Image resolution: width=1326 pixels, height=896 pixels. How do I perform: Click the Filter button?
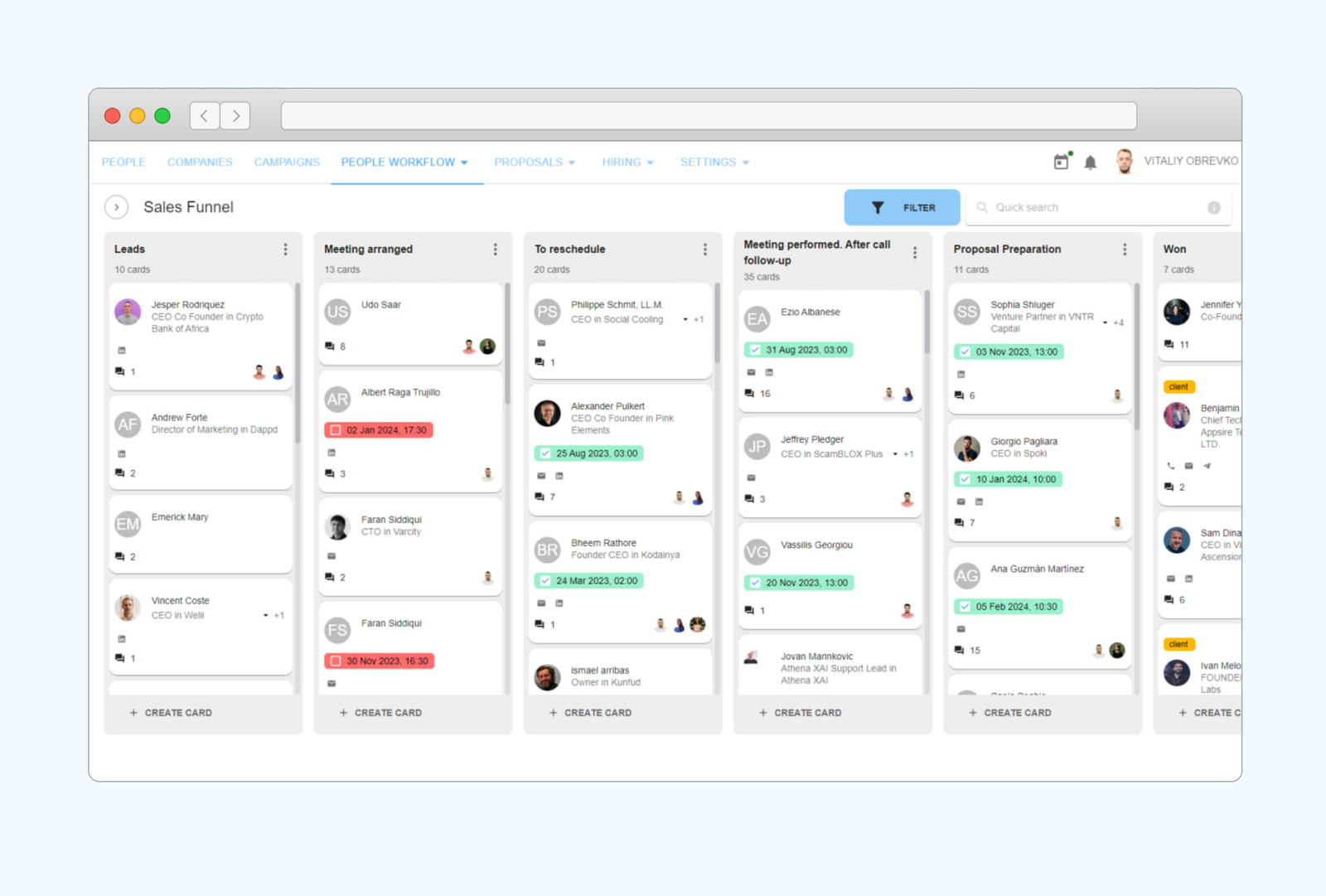(903, 207)
